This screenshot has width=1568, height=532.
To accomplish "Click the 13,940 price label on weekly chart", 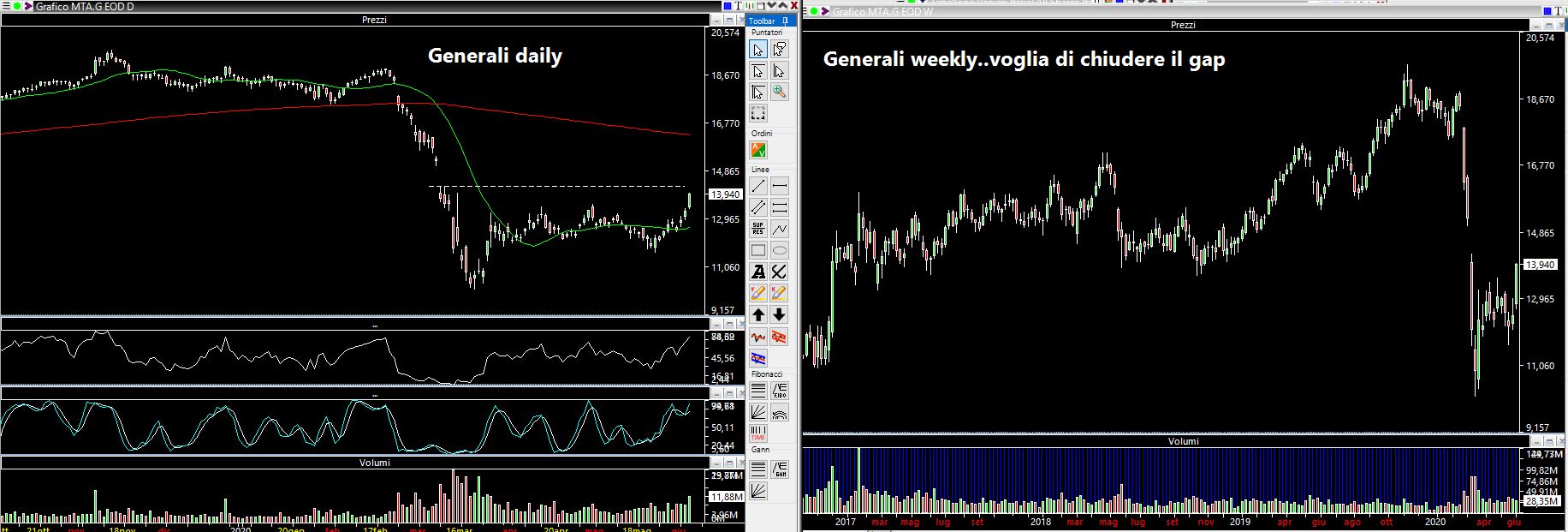I will (1539, 265).
